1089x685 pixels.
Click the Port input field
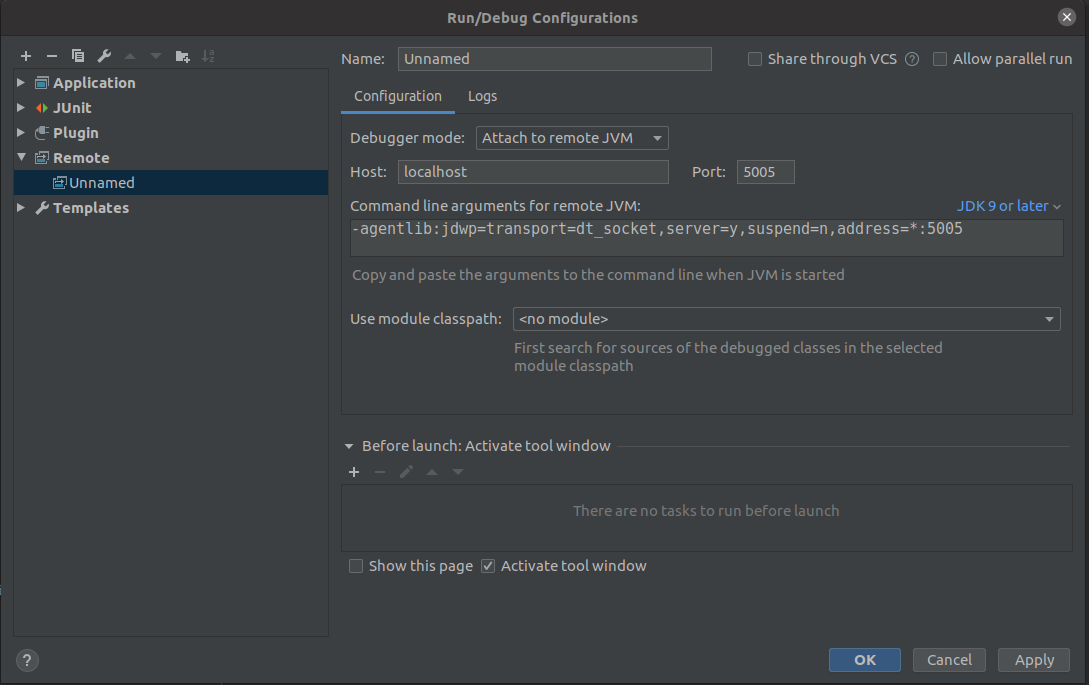765,172
